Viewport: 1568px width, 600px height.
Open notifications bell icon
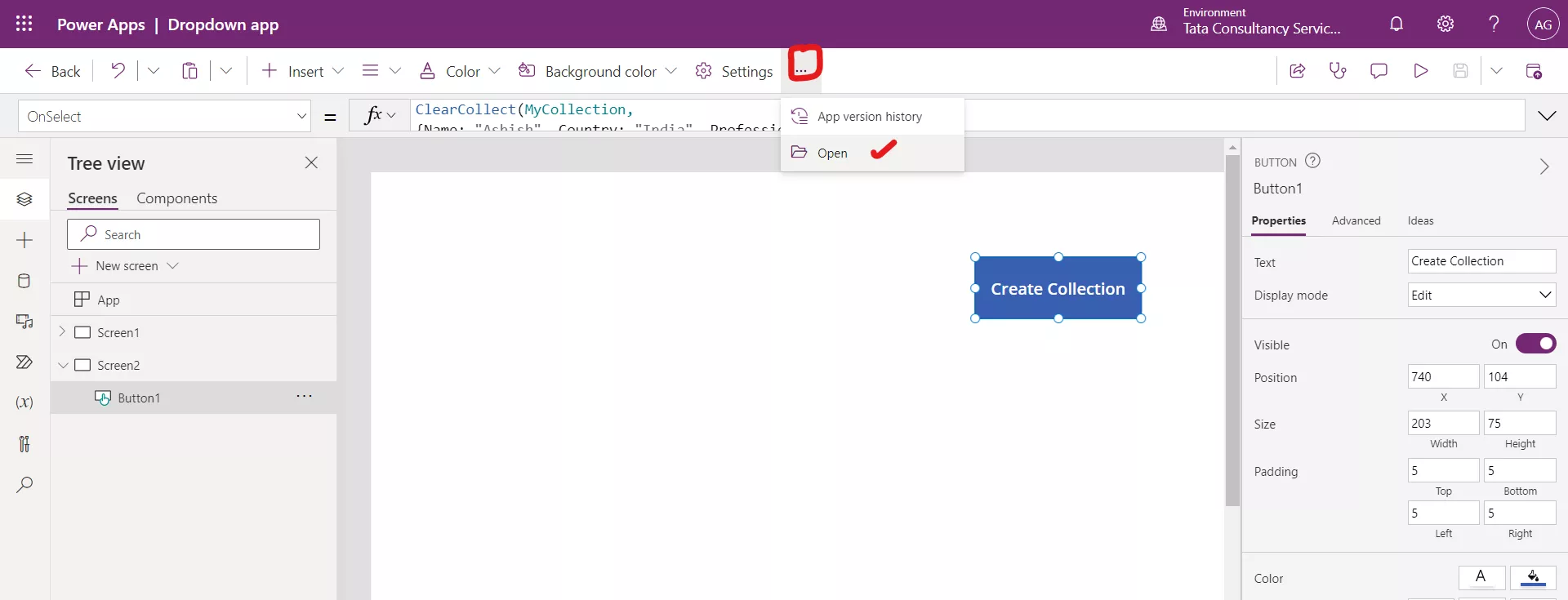pos(1396,24)
